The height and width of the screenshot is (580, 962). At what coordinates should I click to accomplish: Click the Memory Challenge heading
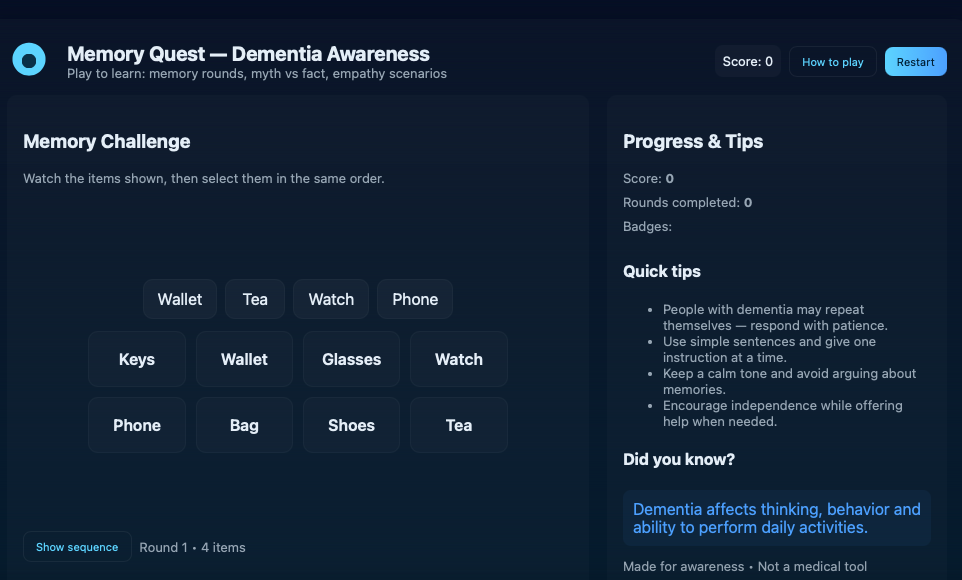tap(107, 142)
